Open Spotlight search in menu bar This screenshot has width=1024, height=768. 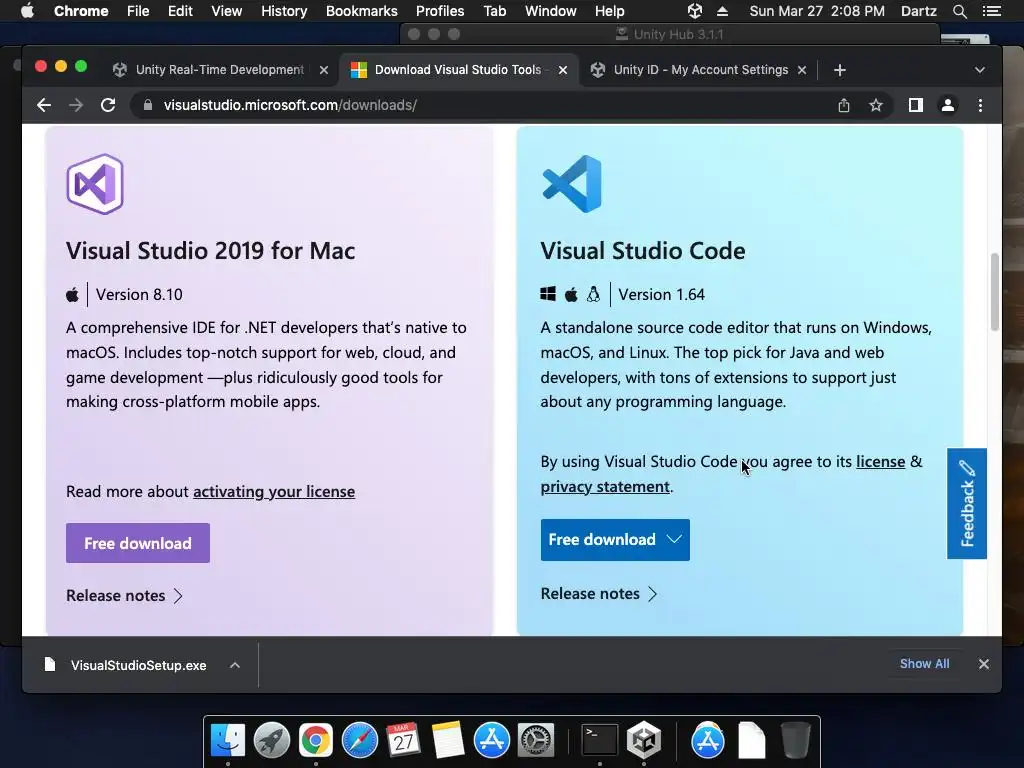tap(959, 11)
